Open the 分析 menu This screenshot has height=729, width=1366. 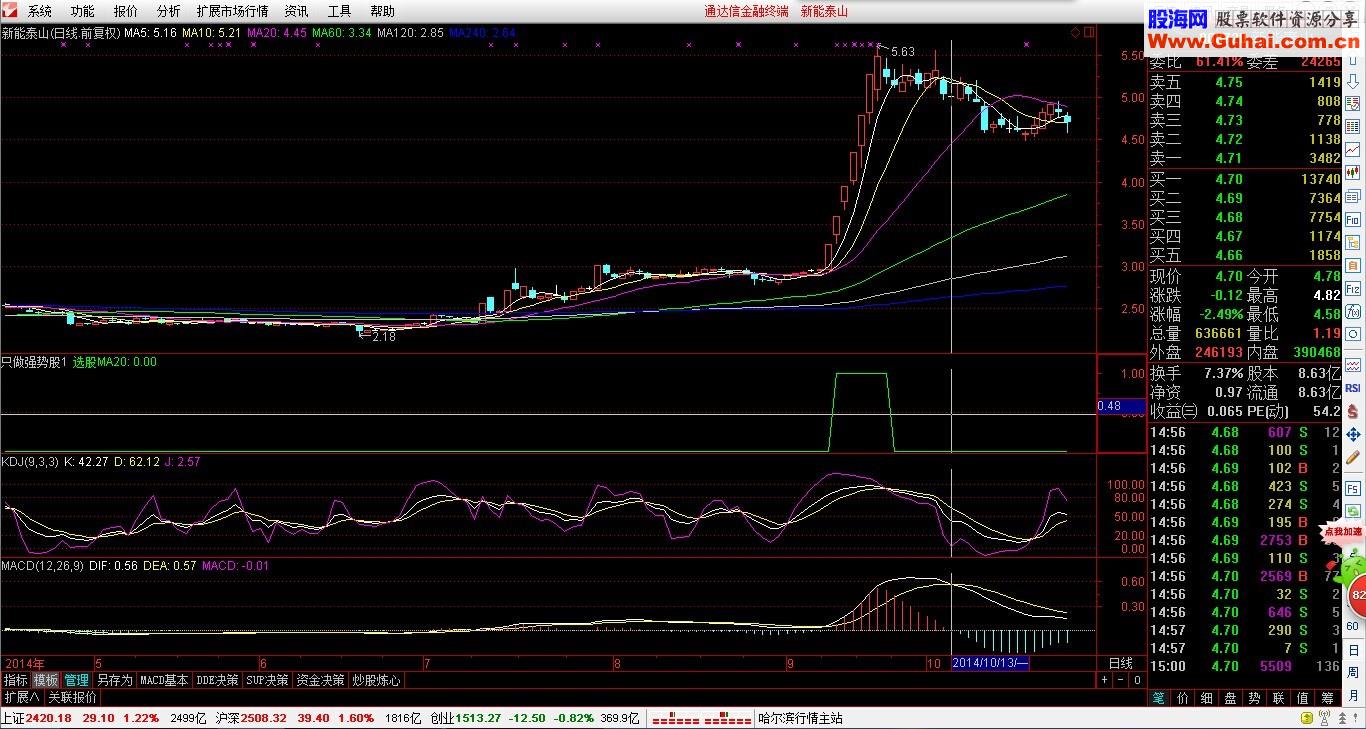(x=169, y=11)
